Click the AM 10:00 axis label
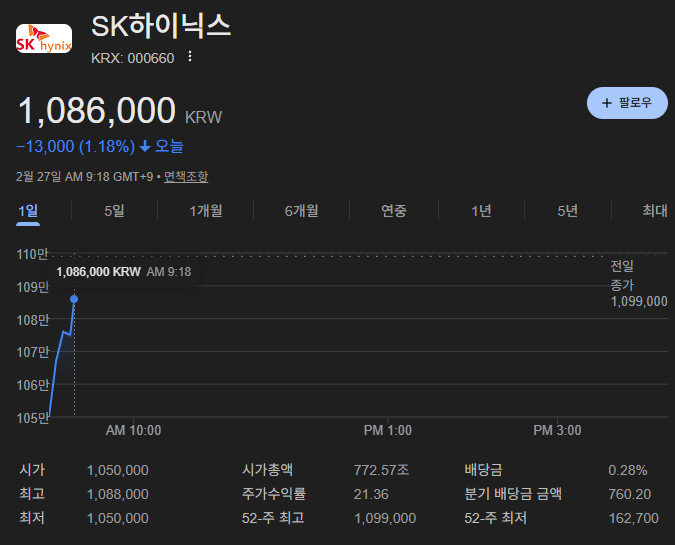 click(133, 430)
